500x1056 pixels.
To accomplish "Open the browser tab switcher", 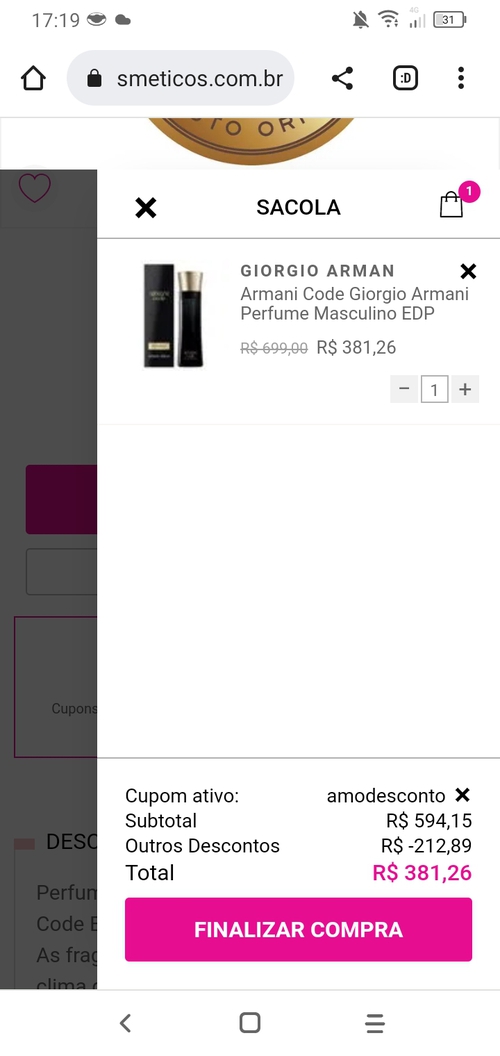I will coord(405,78).
